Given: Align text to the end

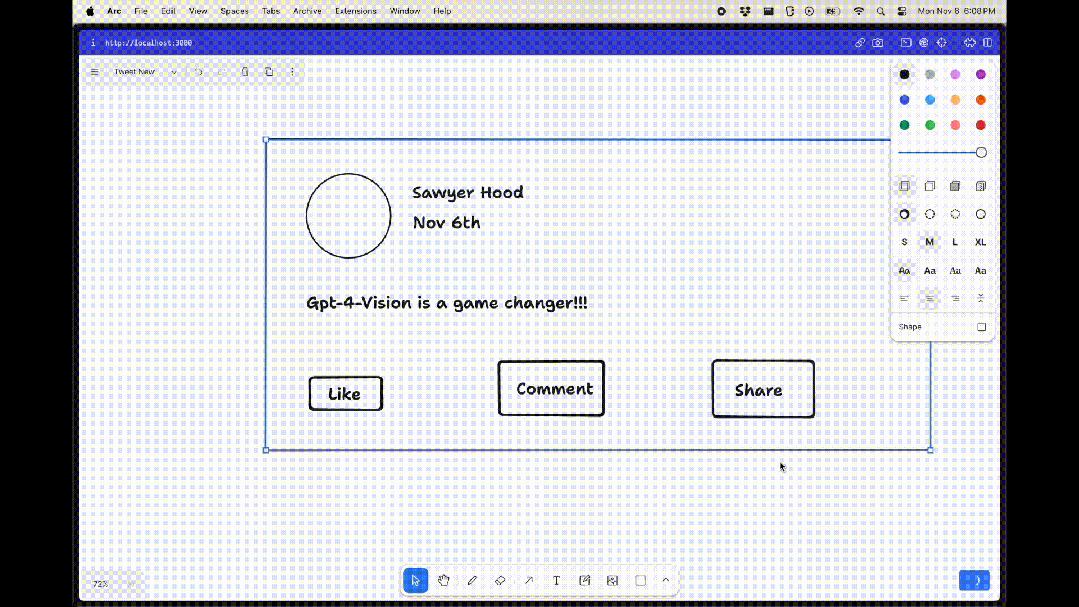Looking at the screenshot, I should (x=955, y=299).
